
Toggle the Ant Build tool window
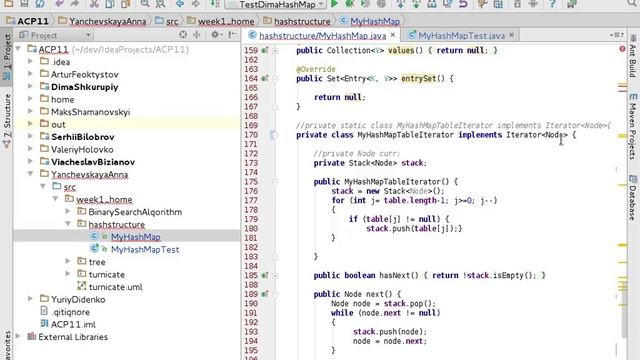(633, 56)
